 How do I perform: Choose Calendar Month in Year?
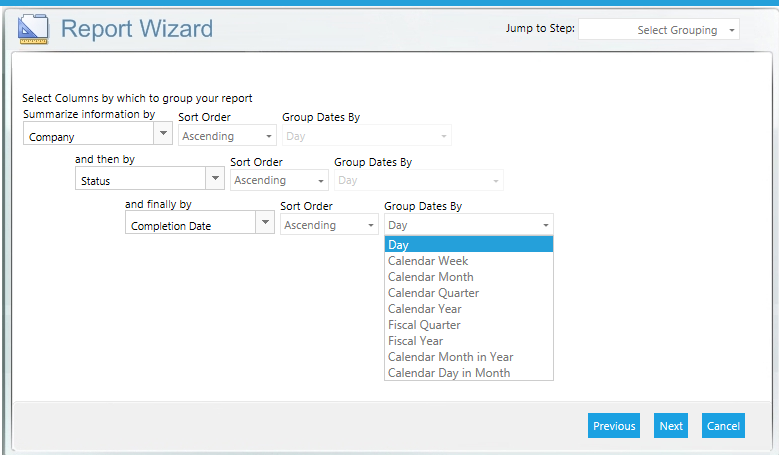(468, 357)
